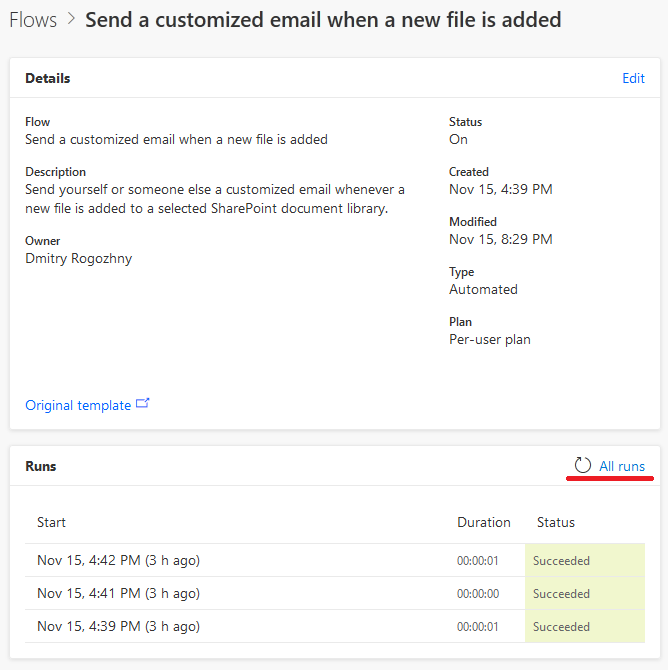Select the Duration column header
Screen dimensions: 668x670
484,522
